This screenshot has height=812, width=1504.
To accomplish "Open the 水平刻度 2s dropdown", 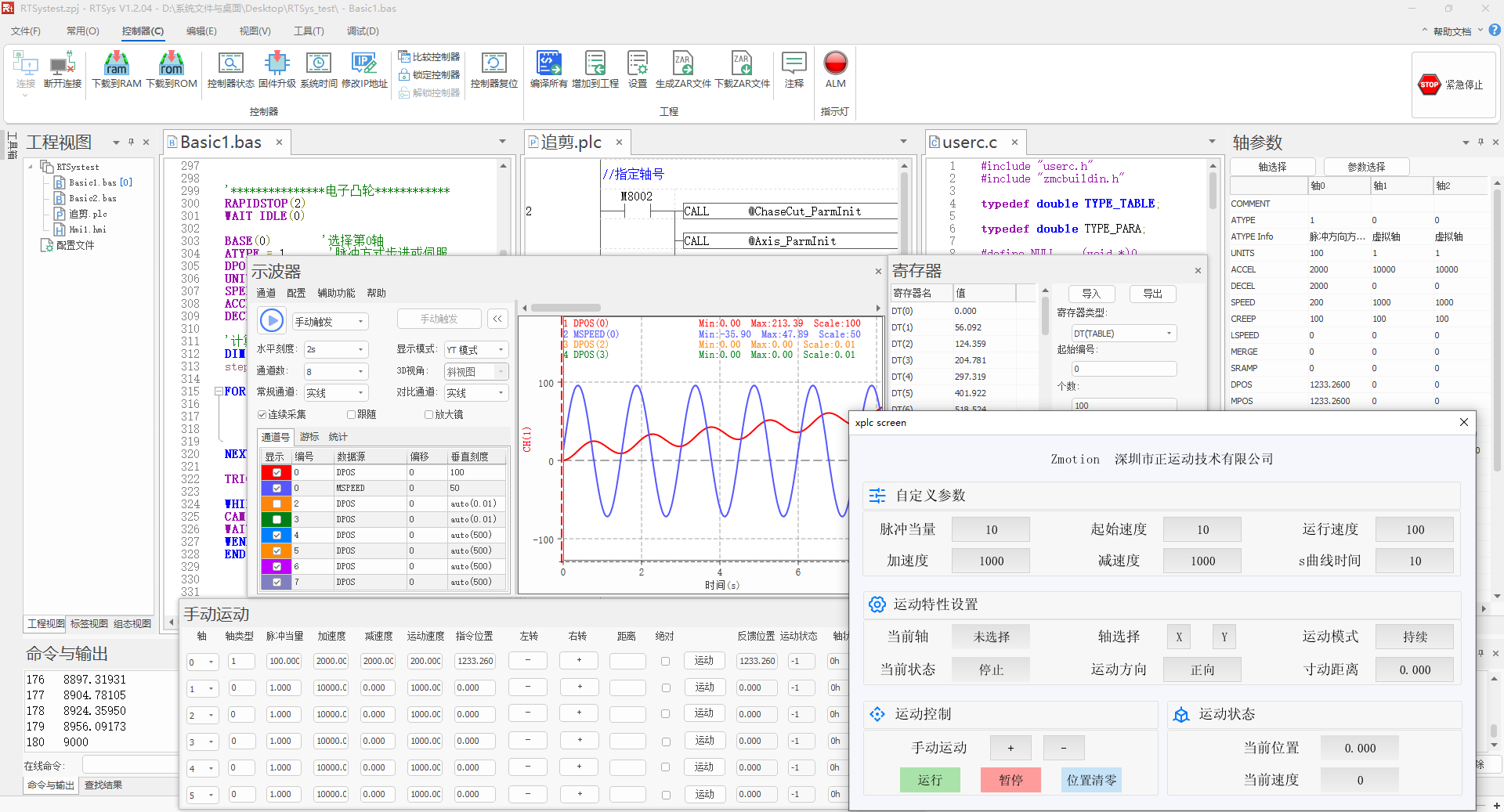I will click(x=335, y=349).
